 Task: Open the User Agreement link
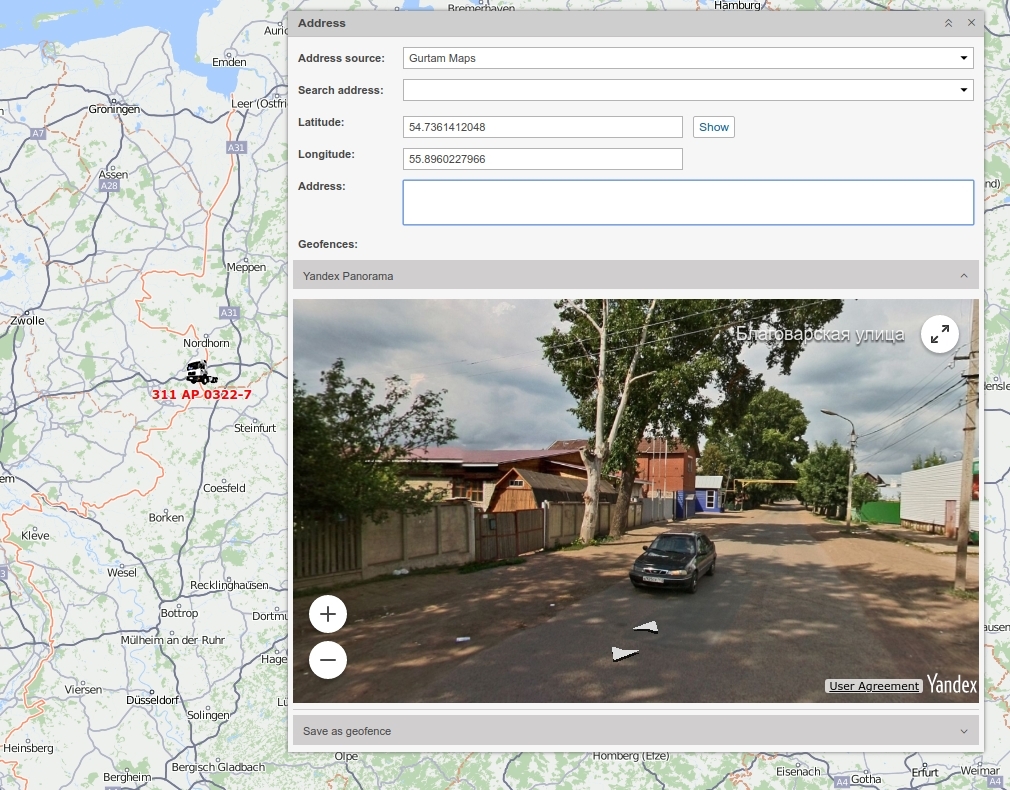pyautogui.click(x=873, y=686)
